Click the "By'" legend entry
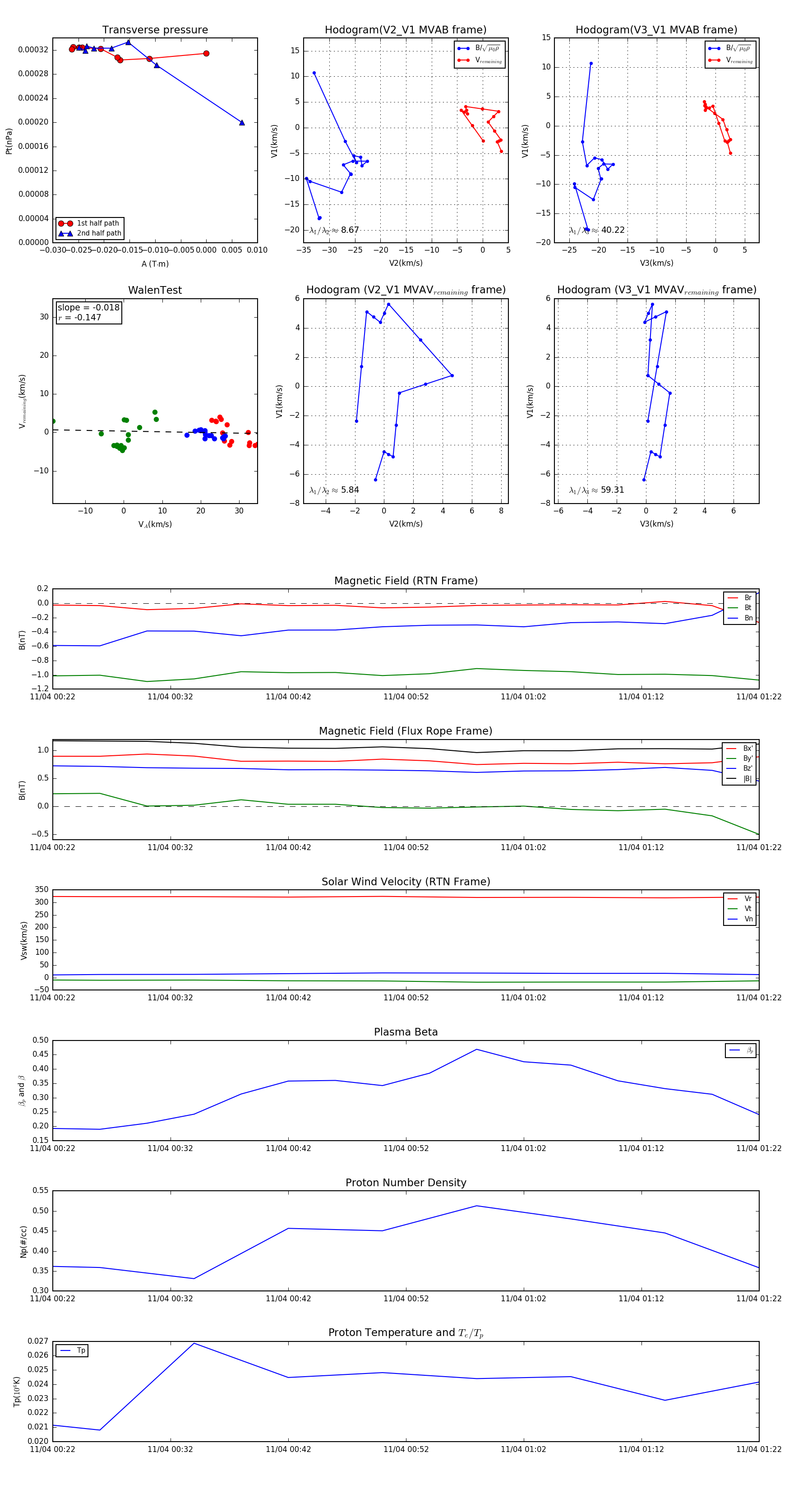 [739, 758]
